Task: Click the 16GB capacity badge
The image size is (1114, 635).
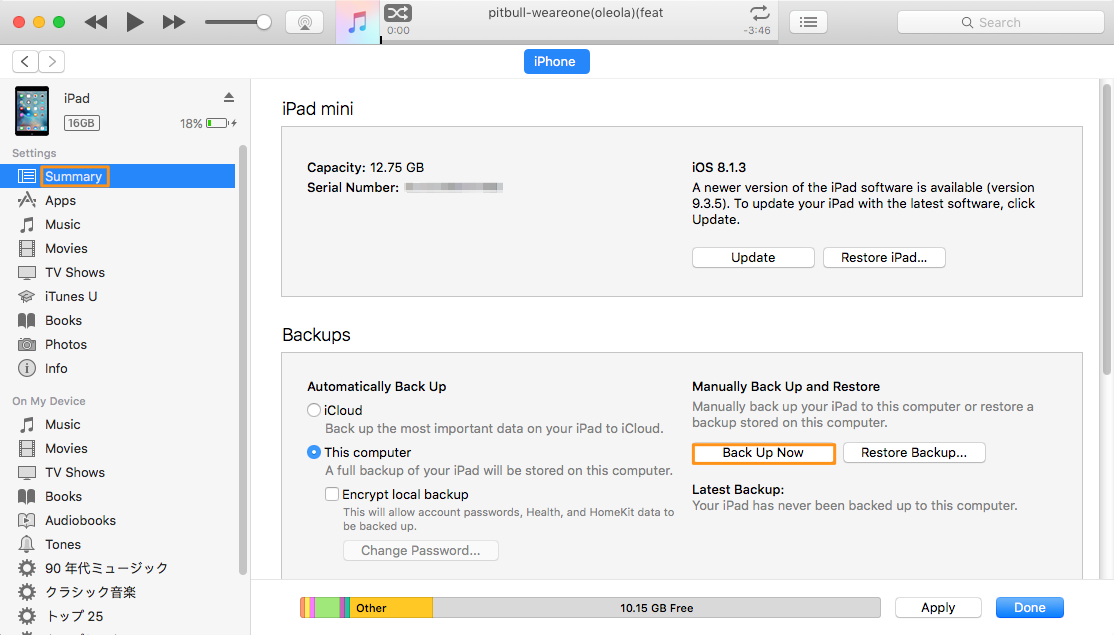Action: point(82,124)
